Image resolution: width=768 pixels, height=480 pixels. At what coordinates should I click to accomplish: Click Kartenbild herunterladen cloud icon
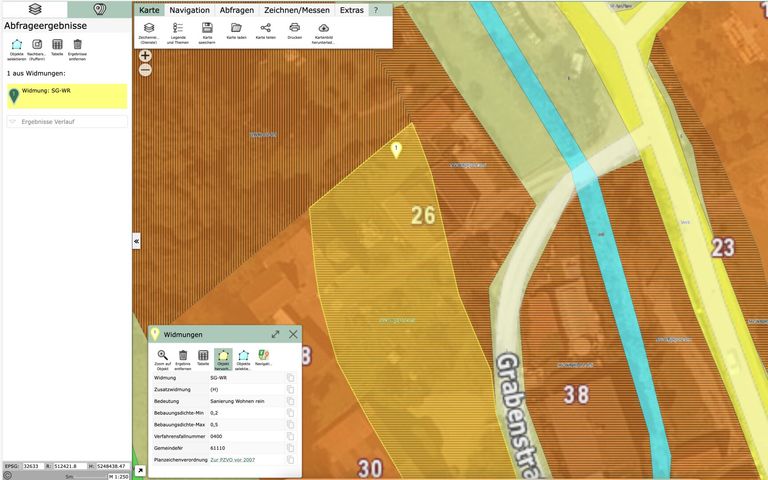pos(324,31)
